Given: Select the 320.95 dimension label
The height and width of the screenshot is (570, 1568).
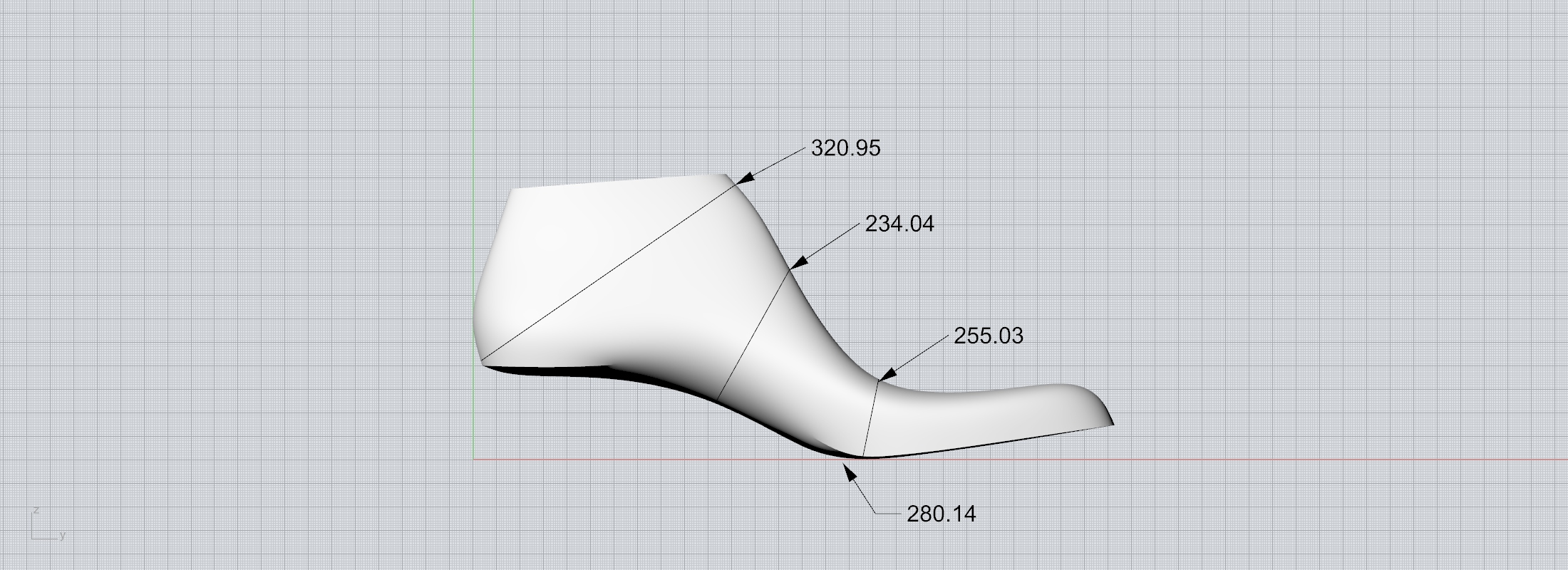Looking at the screenshot, I should [845, 148].
